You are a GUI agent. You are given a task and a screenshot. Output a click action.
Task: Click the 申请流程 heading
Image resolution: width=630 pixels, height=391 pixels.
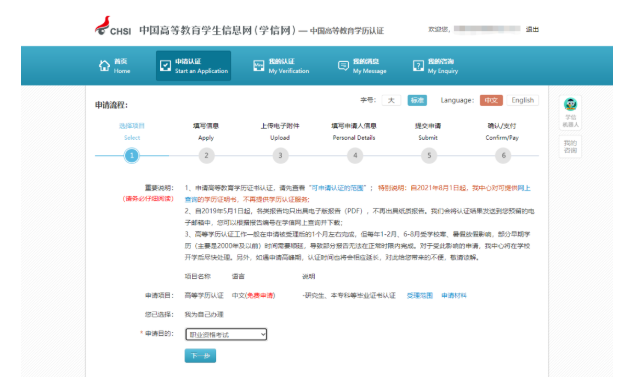[111, 105]
